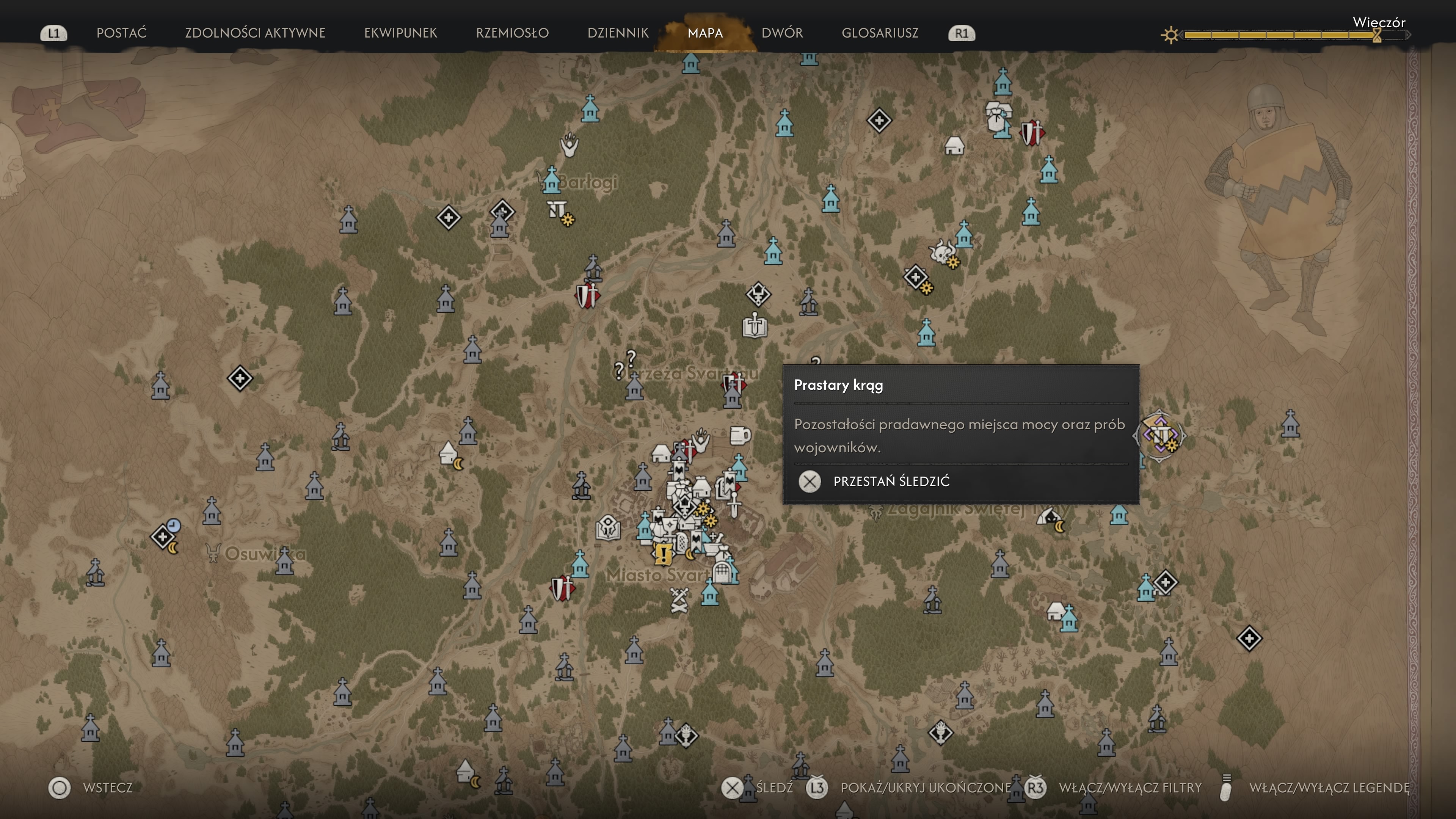Image resolution: width=1456 pixels, height=819 pixels.
Task: Click the Wieczór time label
Action: tap(1379, 22)
